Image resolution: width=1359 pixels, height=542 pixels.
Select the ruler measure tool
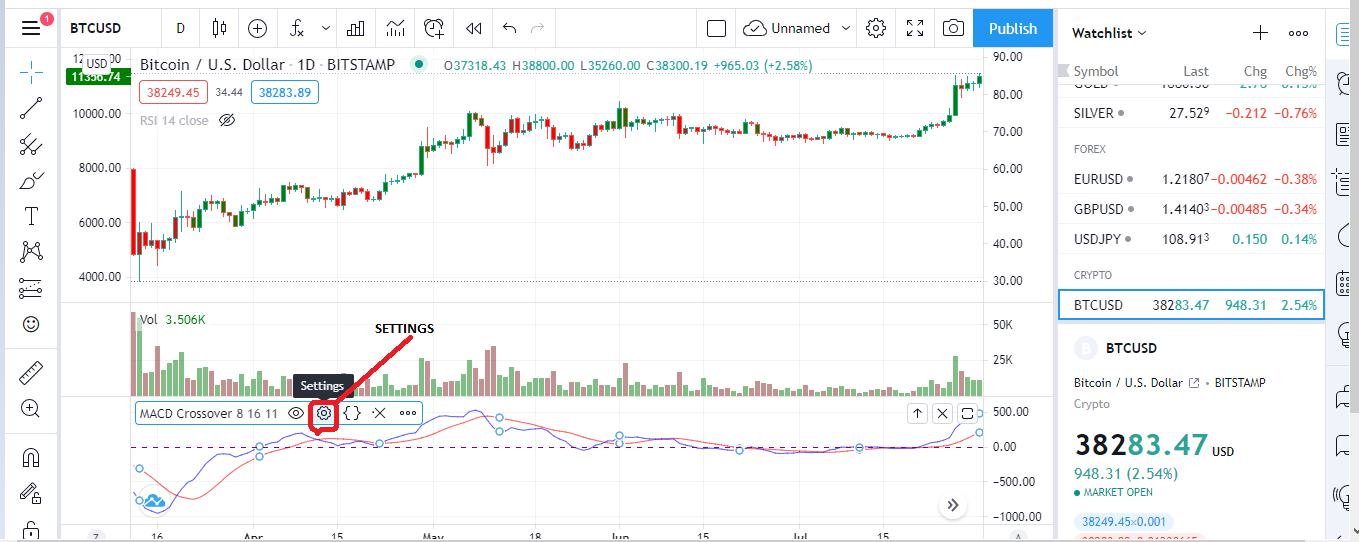tap(31, 373)
